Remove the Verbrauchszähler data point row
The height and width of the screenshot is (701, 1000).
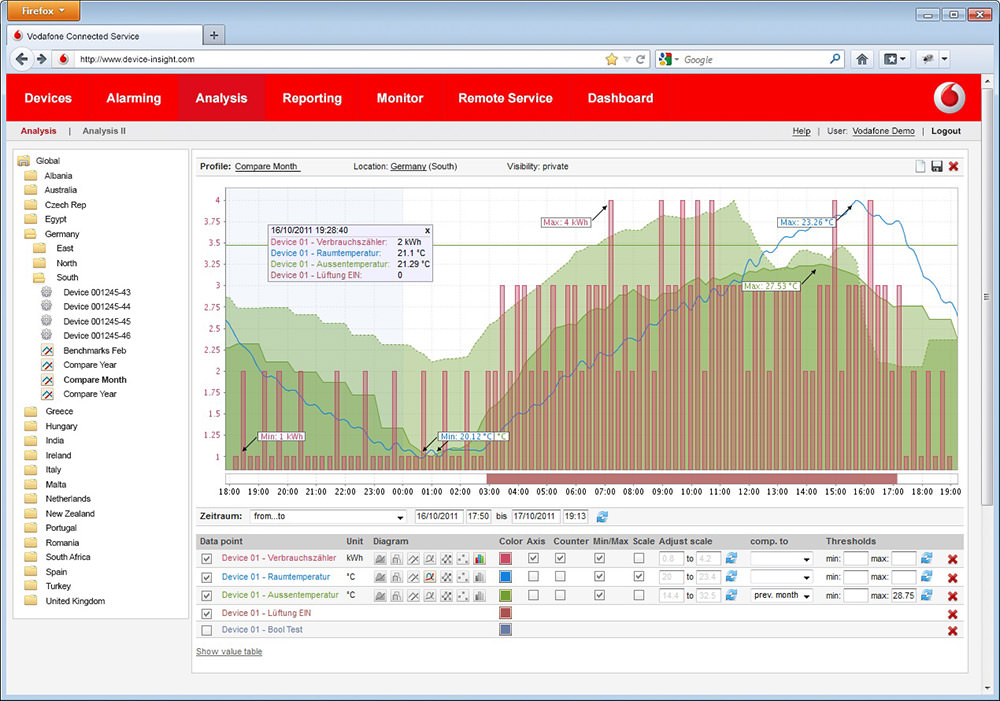coord(952,559)
